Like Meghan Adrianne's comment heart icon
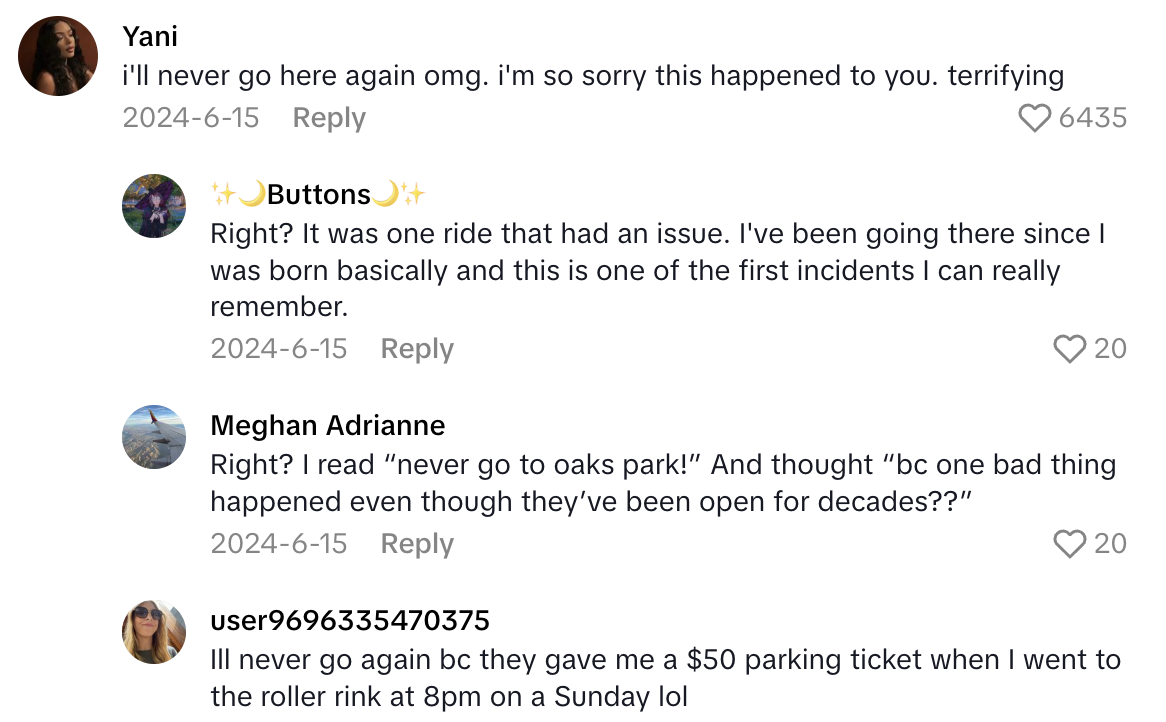 pos(1071,544)
